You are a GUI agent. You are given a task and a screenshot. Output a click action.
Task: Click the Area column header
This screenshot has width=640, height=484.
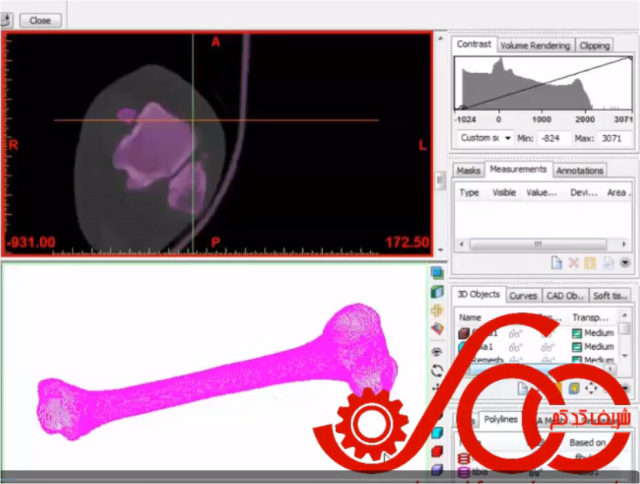pyautogui.click(x=619, y=193)
